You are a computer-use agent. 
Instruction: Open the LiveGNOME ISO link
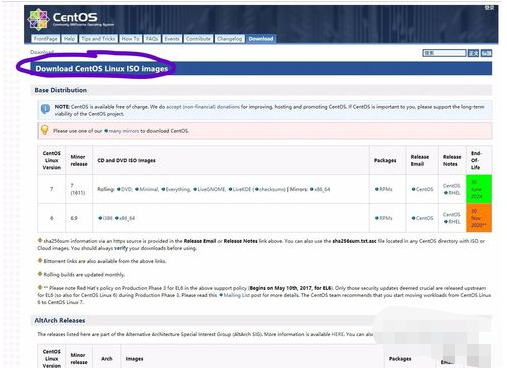click(x=210, y=189)
